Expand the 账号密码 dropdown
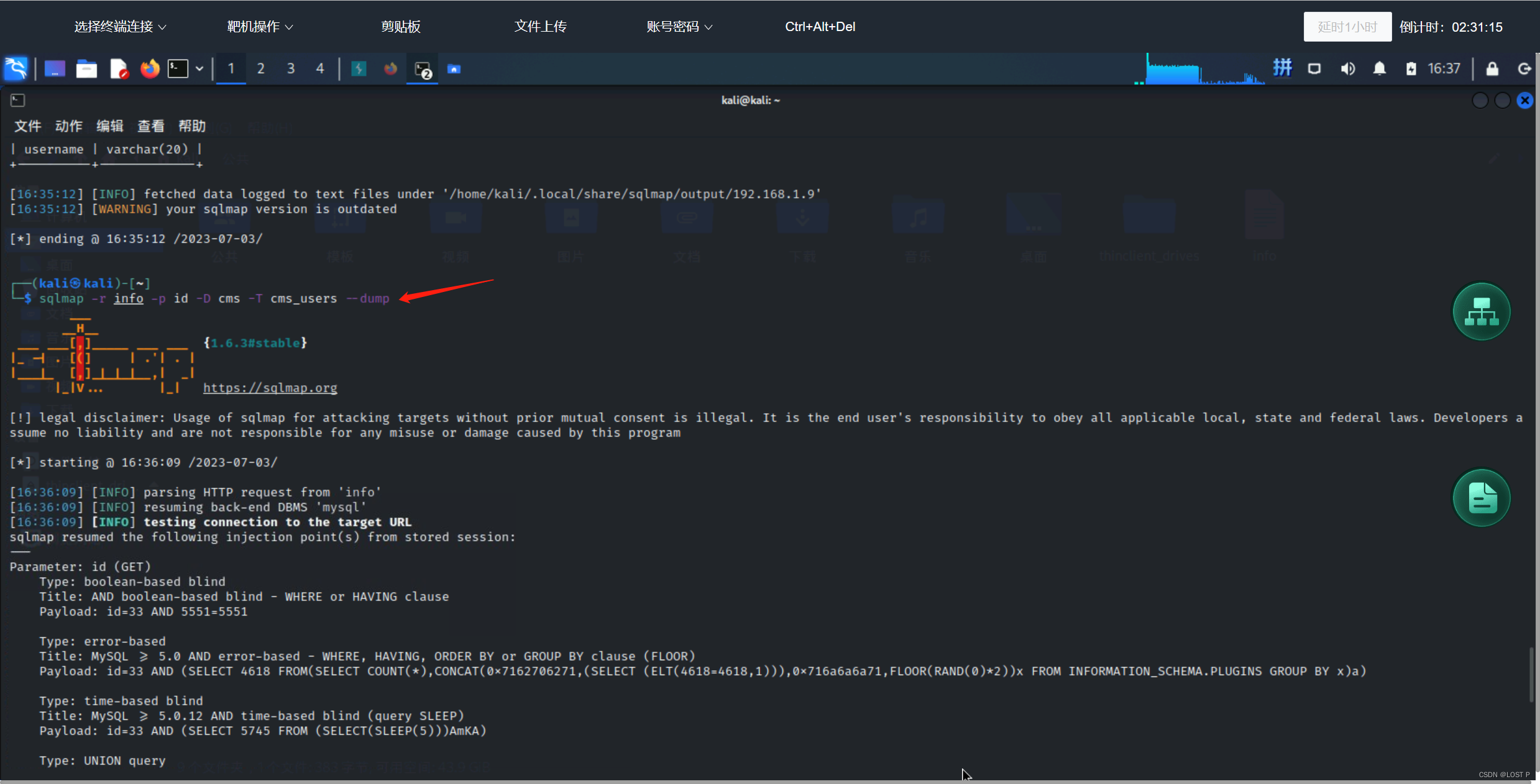Screen dimensions: 1540x784 click(679, 27)
